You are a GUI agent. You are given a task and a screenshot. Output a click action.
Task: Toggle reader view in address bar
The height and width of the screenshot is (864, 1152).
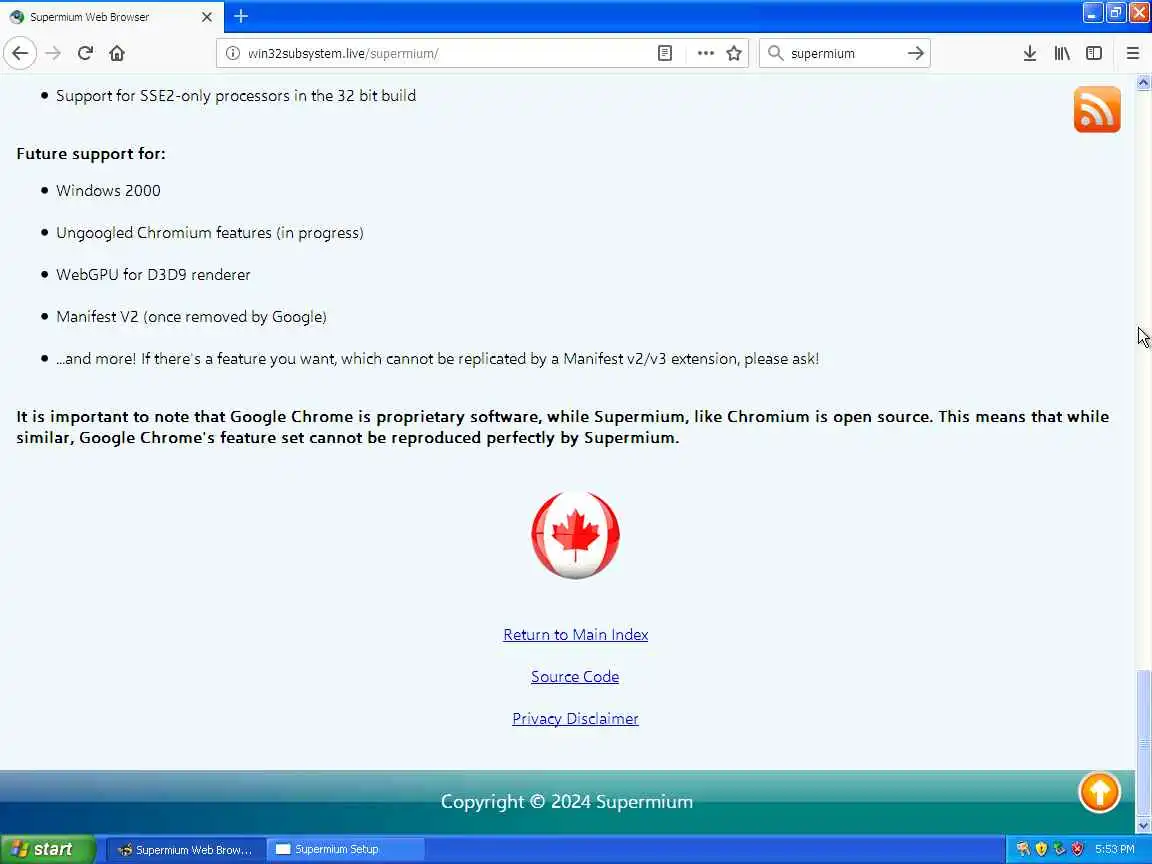click(x=664, y=53)
